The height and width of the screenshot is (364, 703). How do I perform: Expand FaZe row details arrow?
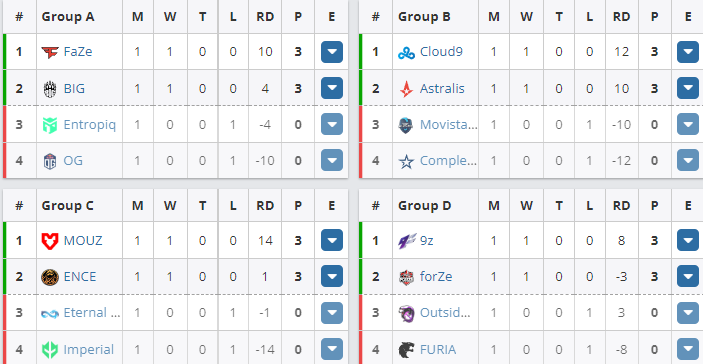click(332, 52)
